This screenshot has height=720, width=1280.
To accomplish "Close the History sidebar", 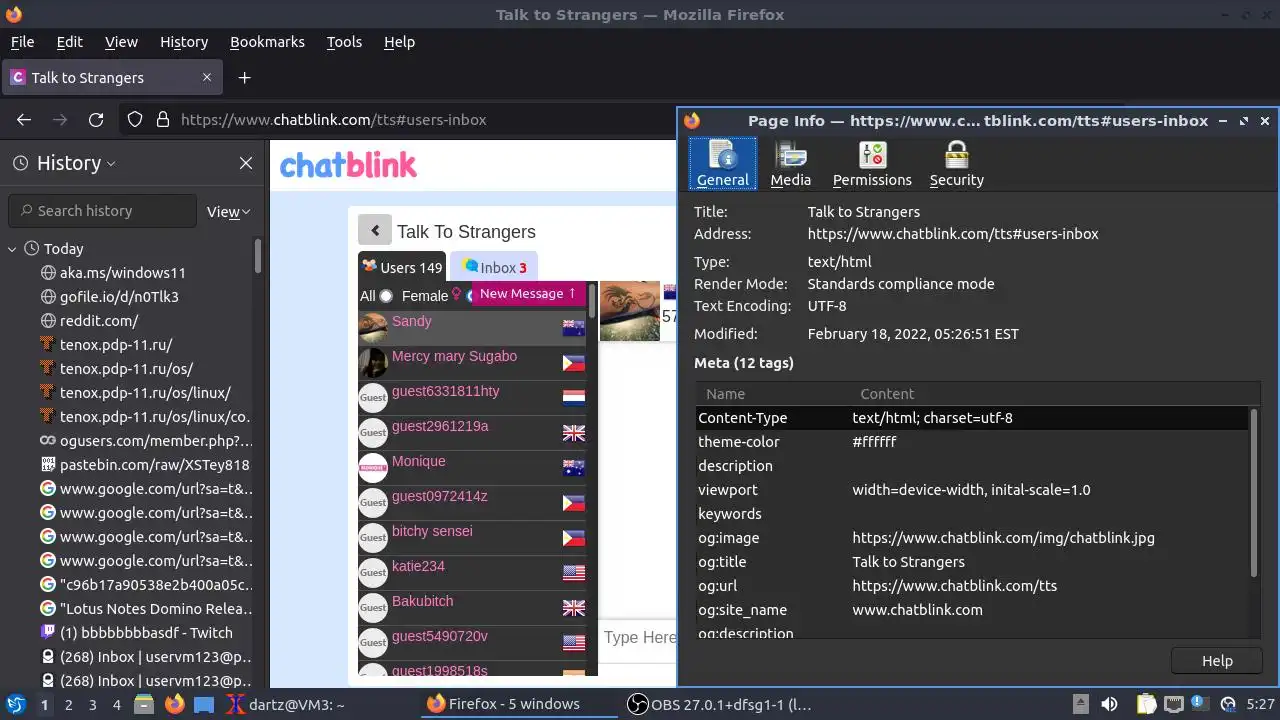I will click(246, 163).
